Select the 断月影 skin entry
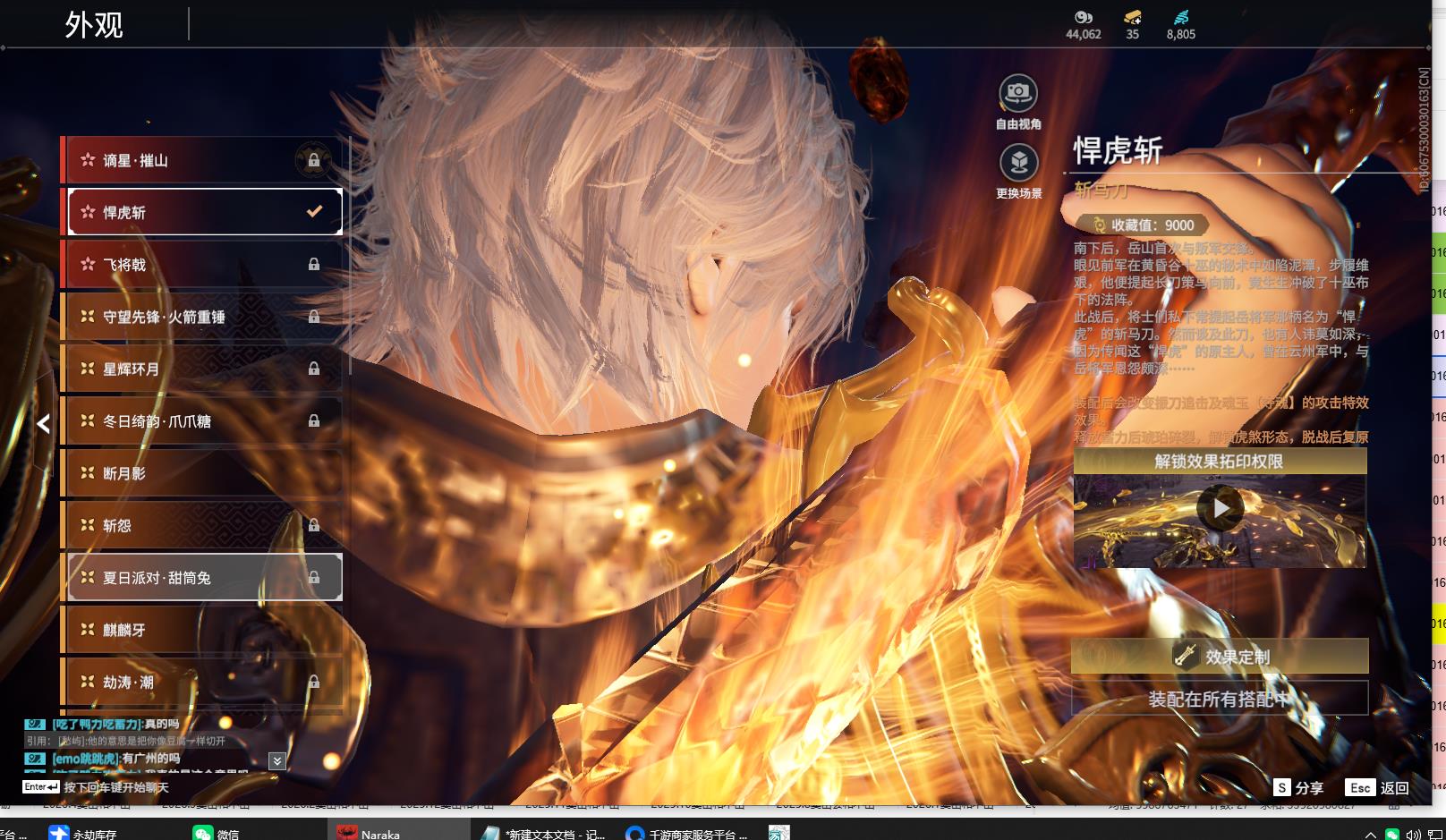The height and width of the screenshot is (840, 1446). [x=201, y=473]
